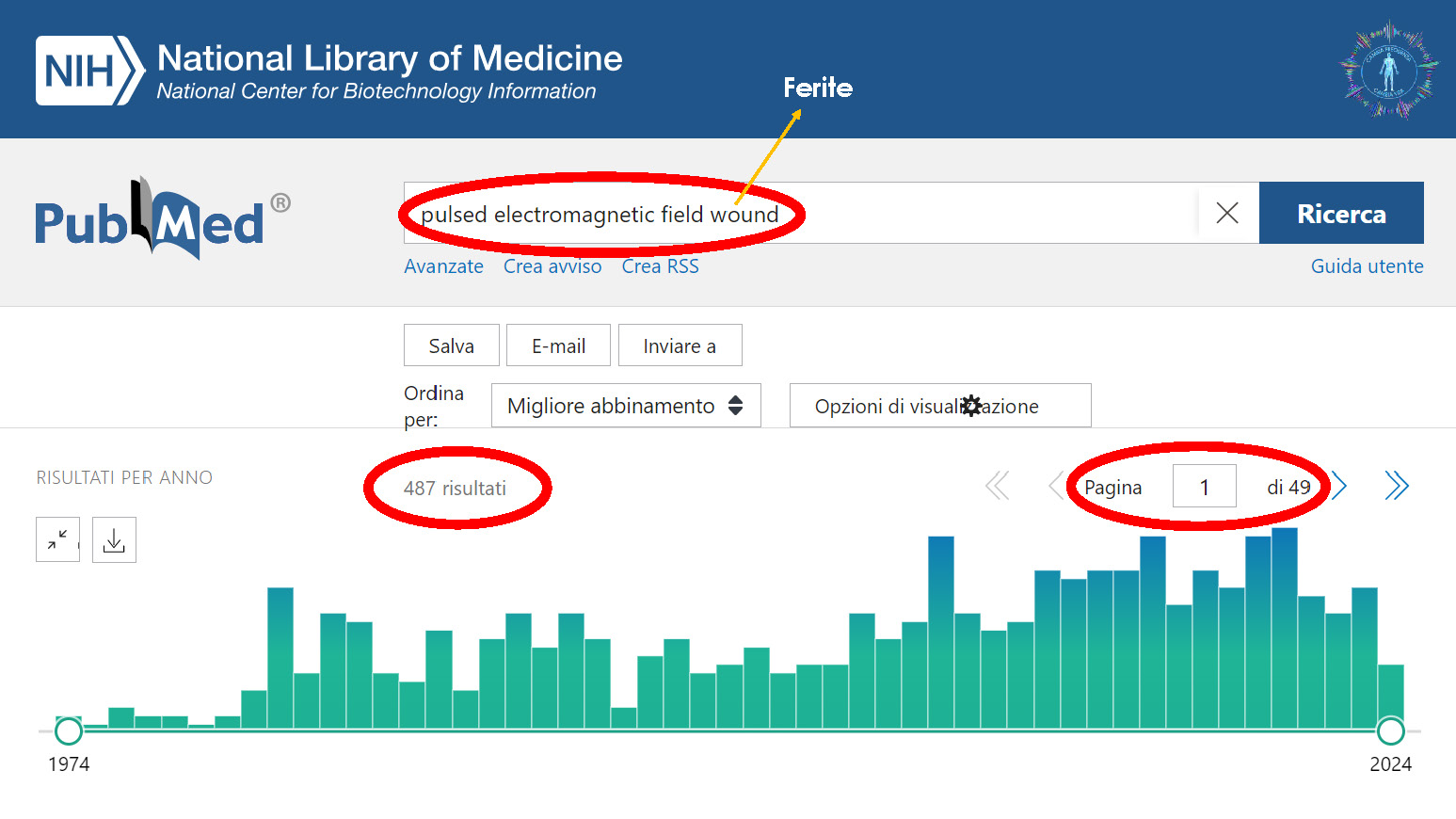Go to the next results page arrow

coord(1339,486)
